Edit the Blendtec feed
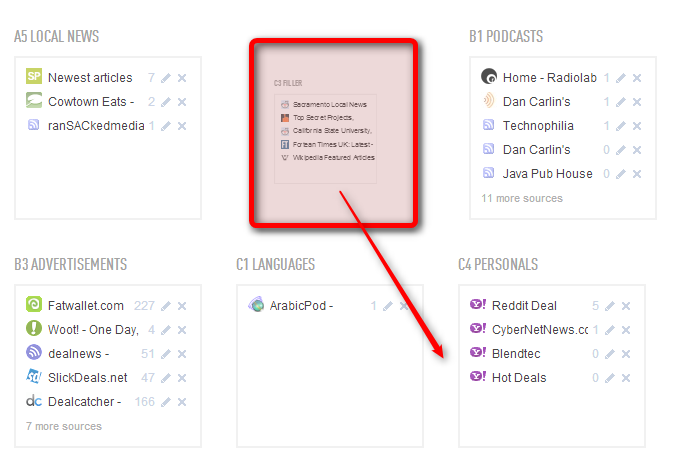The height and width of the screenshot is (469, 674). click(610, 354)
